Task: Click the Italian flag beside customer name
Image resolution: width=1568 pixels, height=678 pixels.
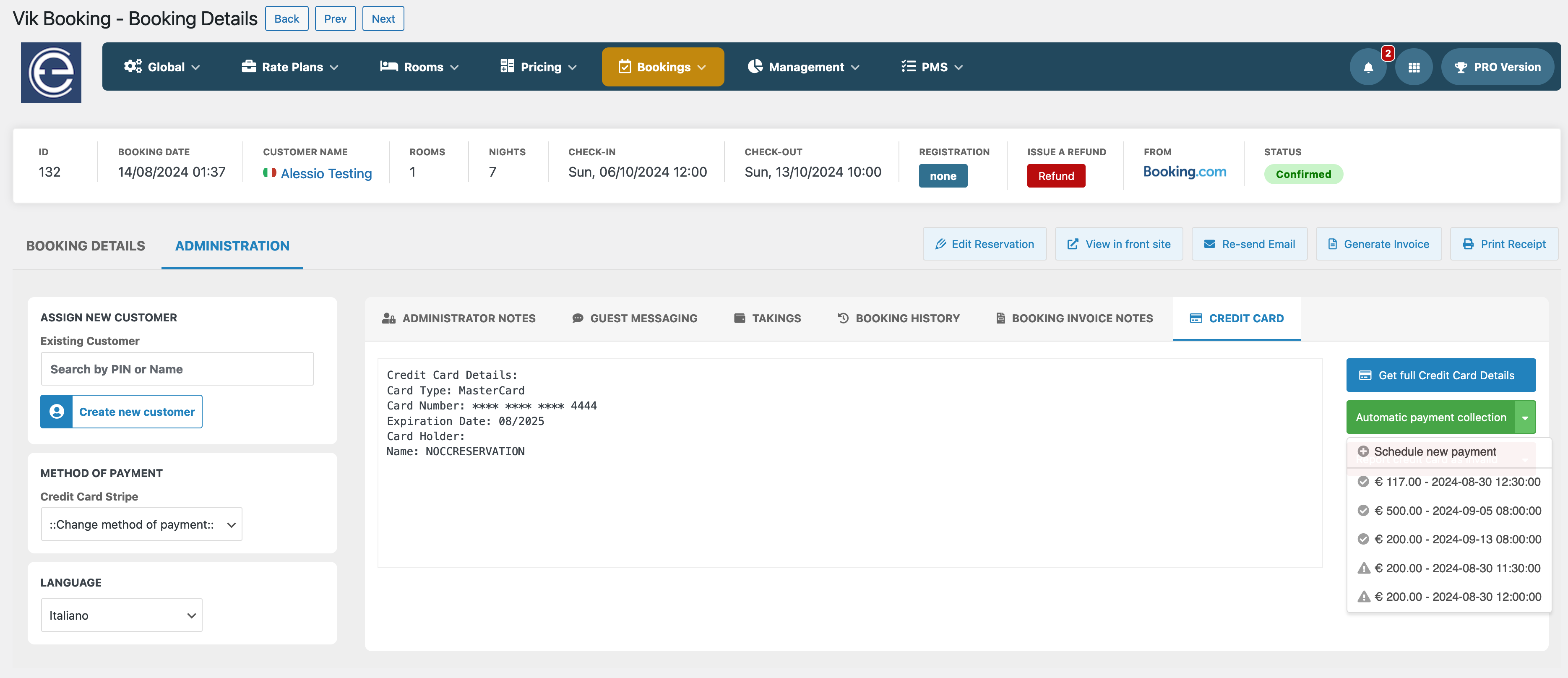Action: (x=269, y=173)
